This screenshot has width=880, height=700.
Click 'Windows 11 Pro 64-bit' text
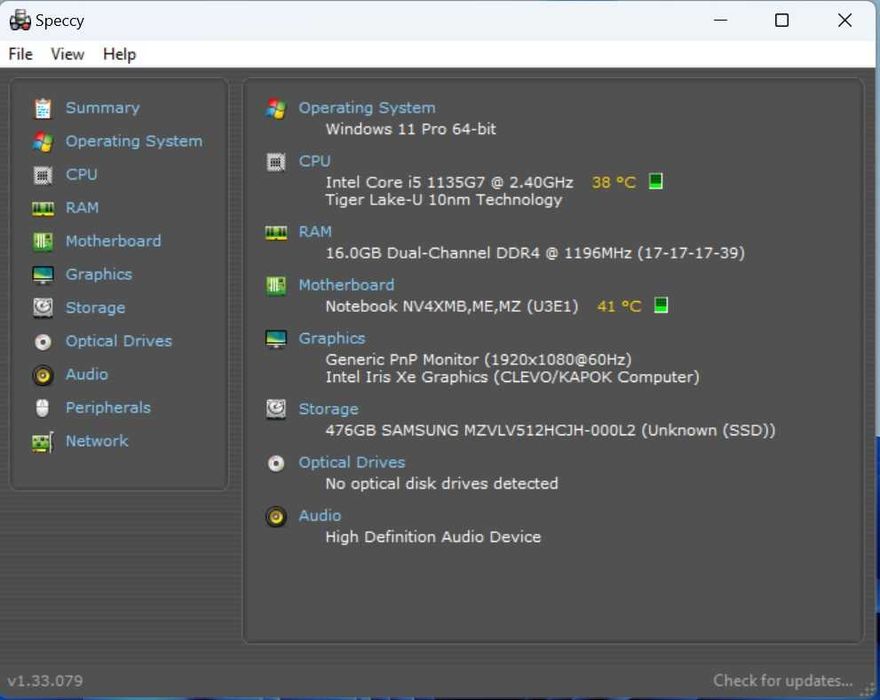coord(411,129)
